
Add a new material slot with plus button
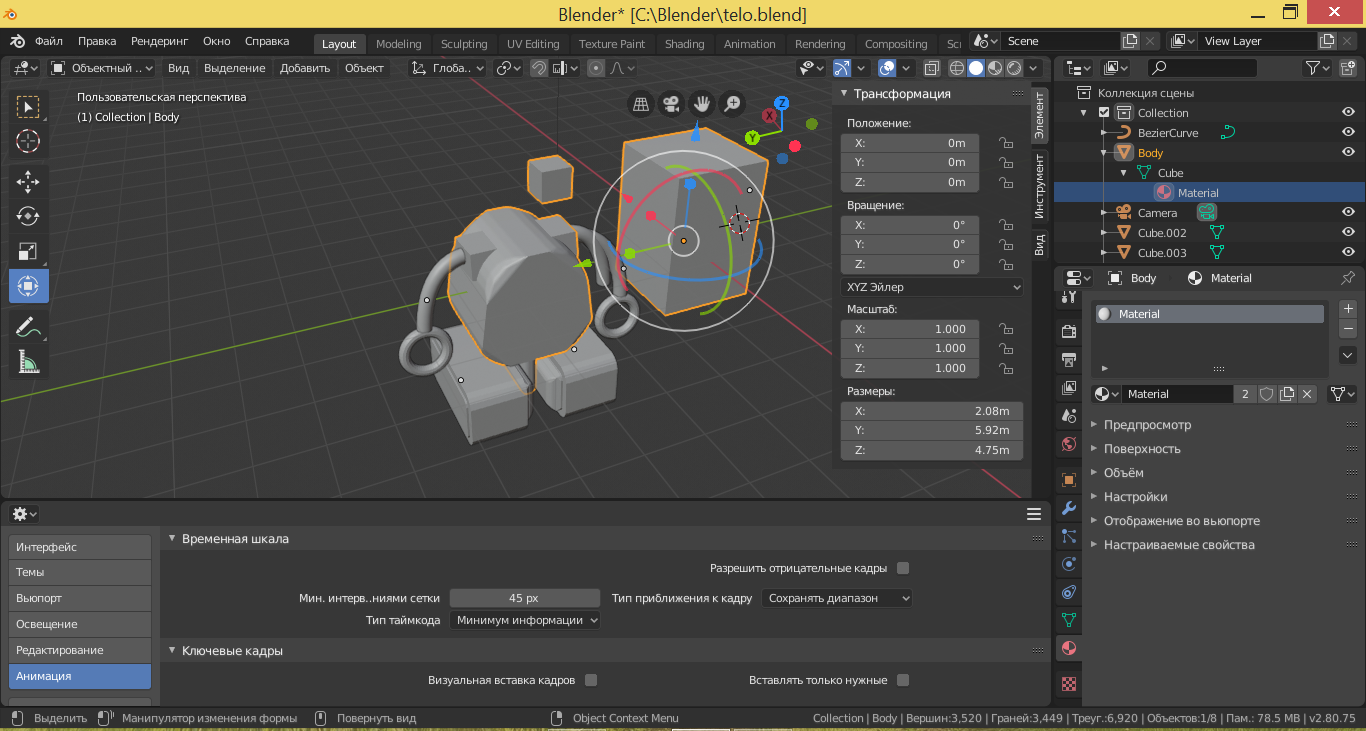coord(1348,309)
